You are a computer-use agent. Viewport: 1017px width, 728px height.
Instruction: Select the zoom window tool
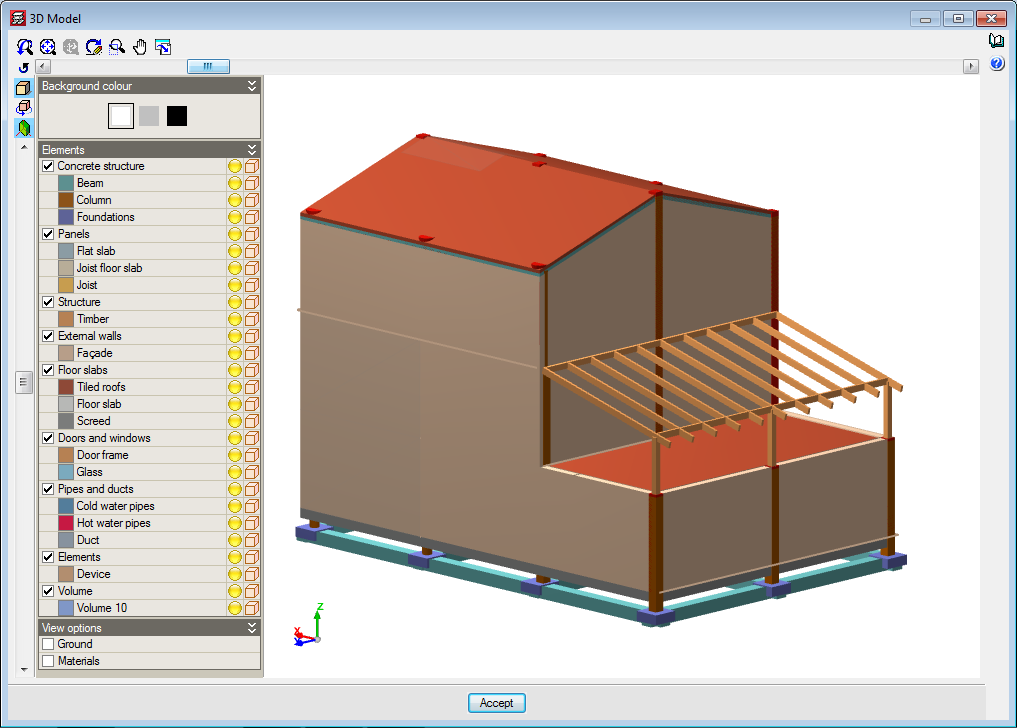[x=117, y=46]
